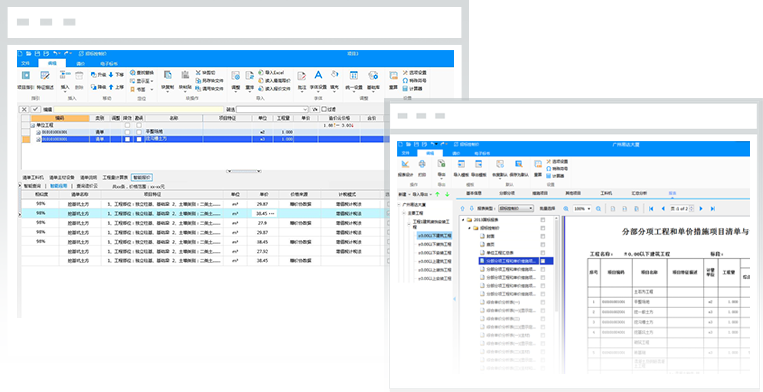Open the 100% zoom level dropdown
The image size is (763, 392).
coord(582,209)
